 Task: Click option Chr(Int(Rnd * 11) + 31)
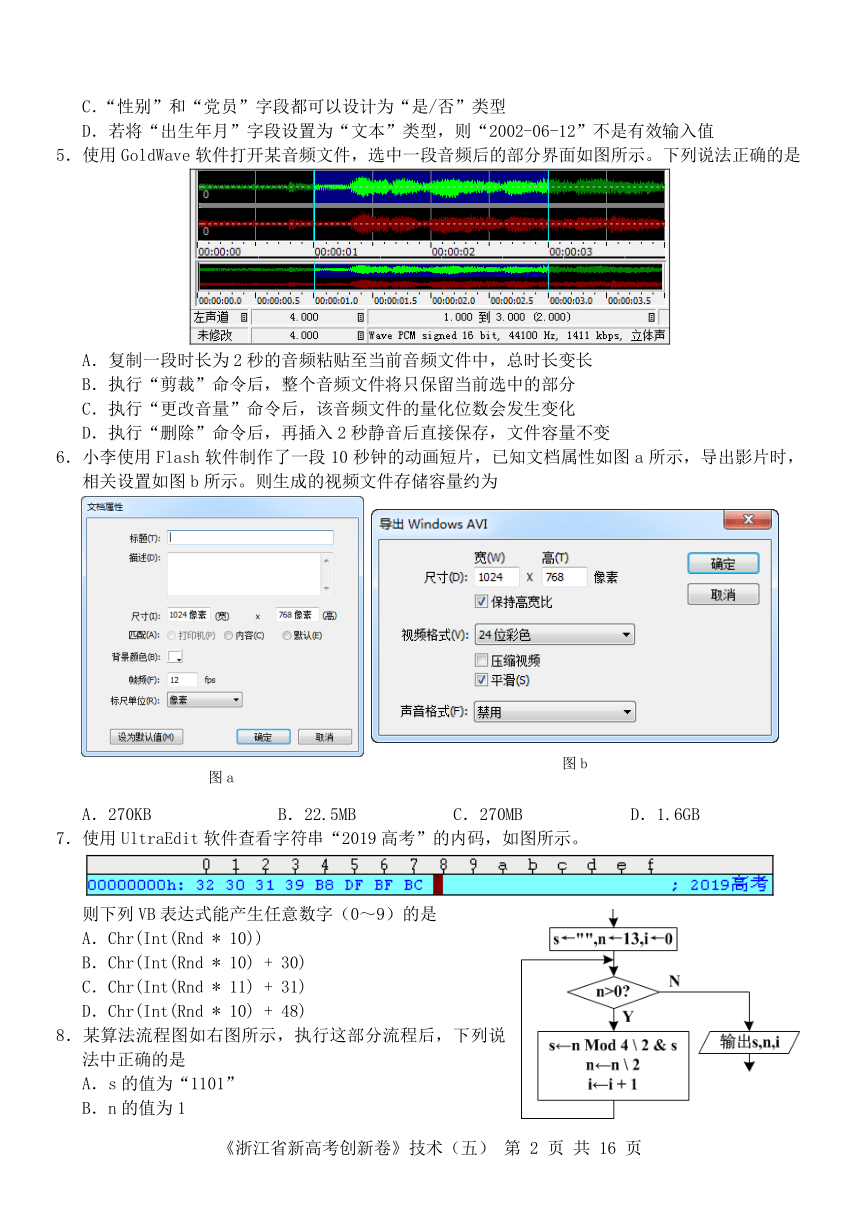pos(193,986)
